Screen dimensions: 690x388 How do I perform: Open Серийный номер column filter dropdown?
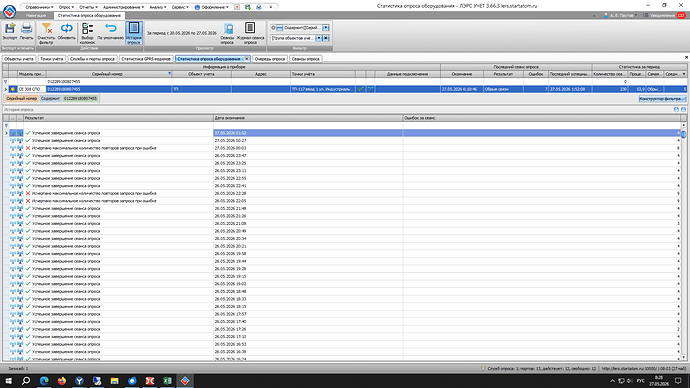pos(169,73)
